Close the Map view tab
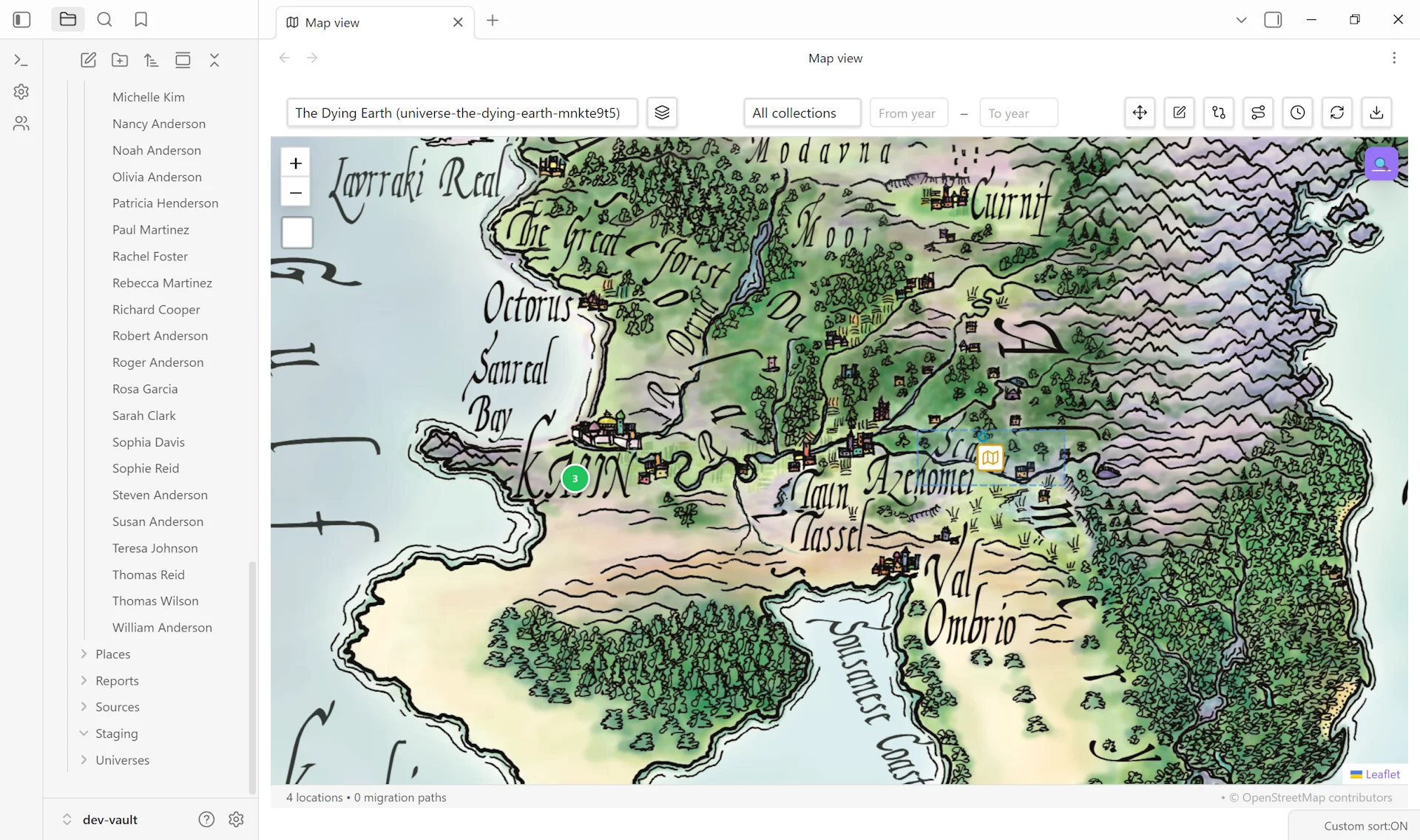 click(x=458, y=23)
